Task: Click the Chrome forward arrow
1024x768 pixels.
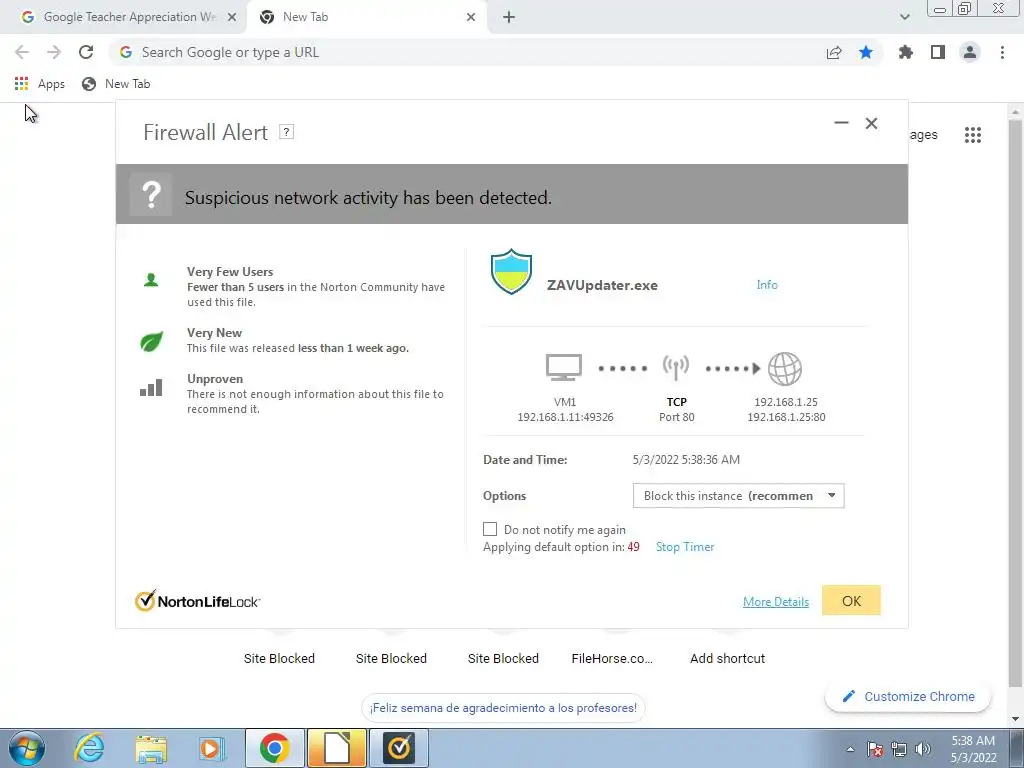Action: (x=54, y=52)
